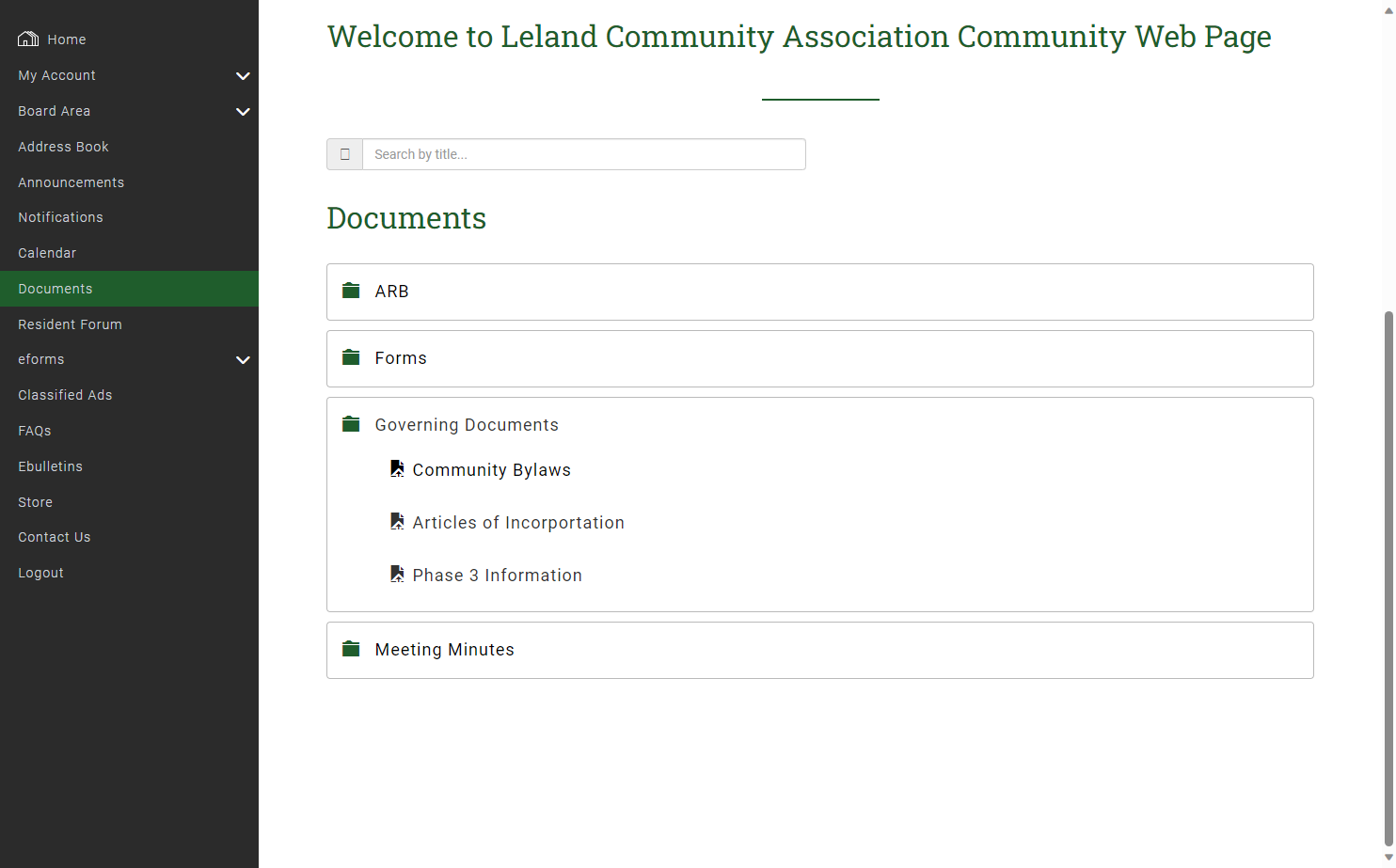Expand the eforms submenu chevron

(243, 359)
